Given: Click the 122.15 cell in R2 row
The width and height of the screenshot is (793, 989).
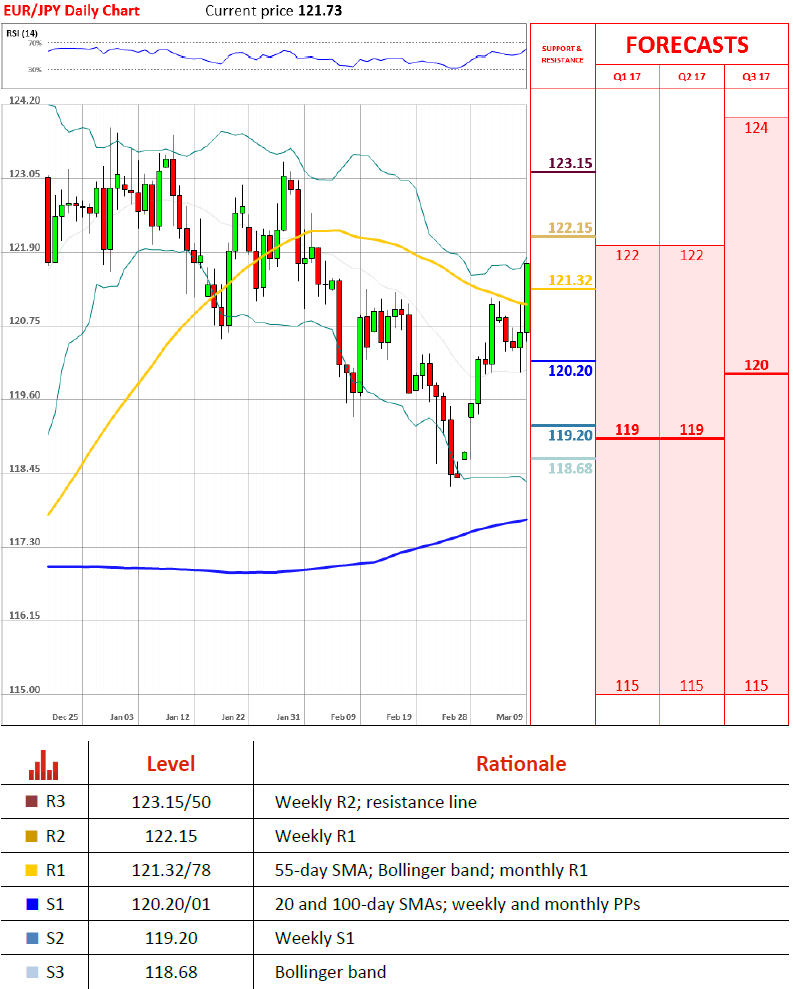Looking at the screenshot, I should [171, 836].
